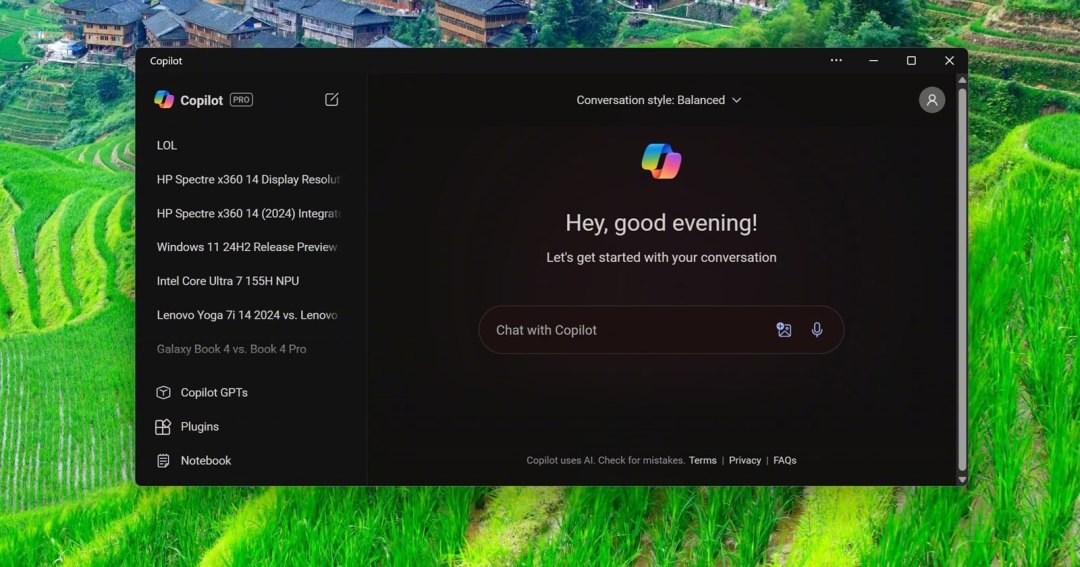This screenshot has height=567, width=1080.
Task: Click the Plugins puzzle icon
Action: point(163,427)
